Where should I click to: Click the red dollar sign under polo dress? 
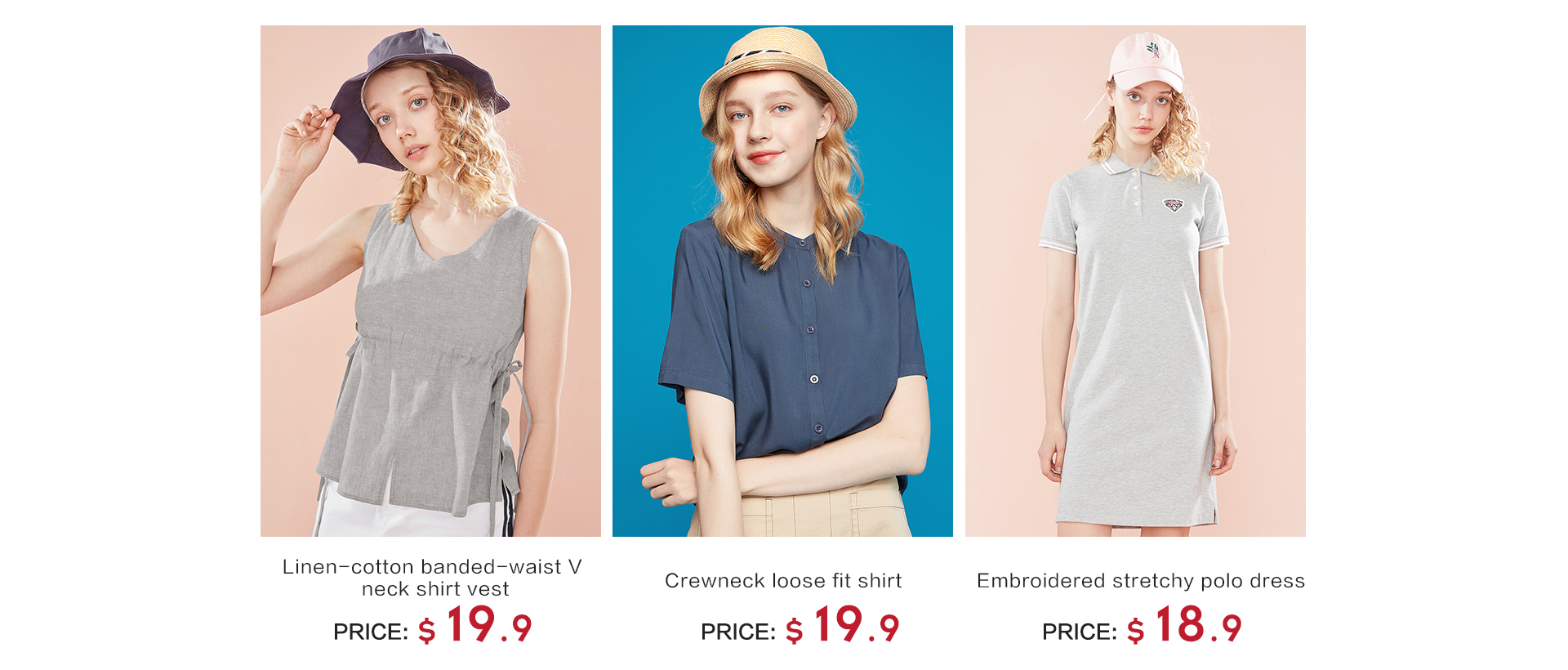pos(1136,631)
